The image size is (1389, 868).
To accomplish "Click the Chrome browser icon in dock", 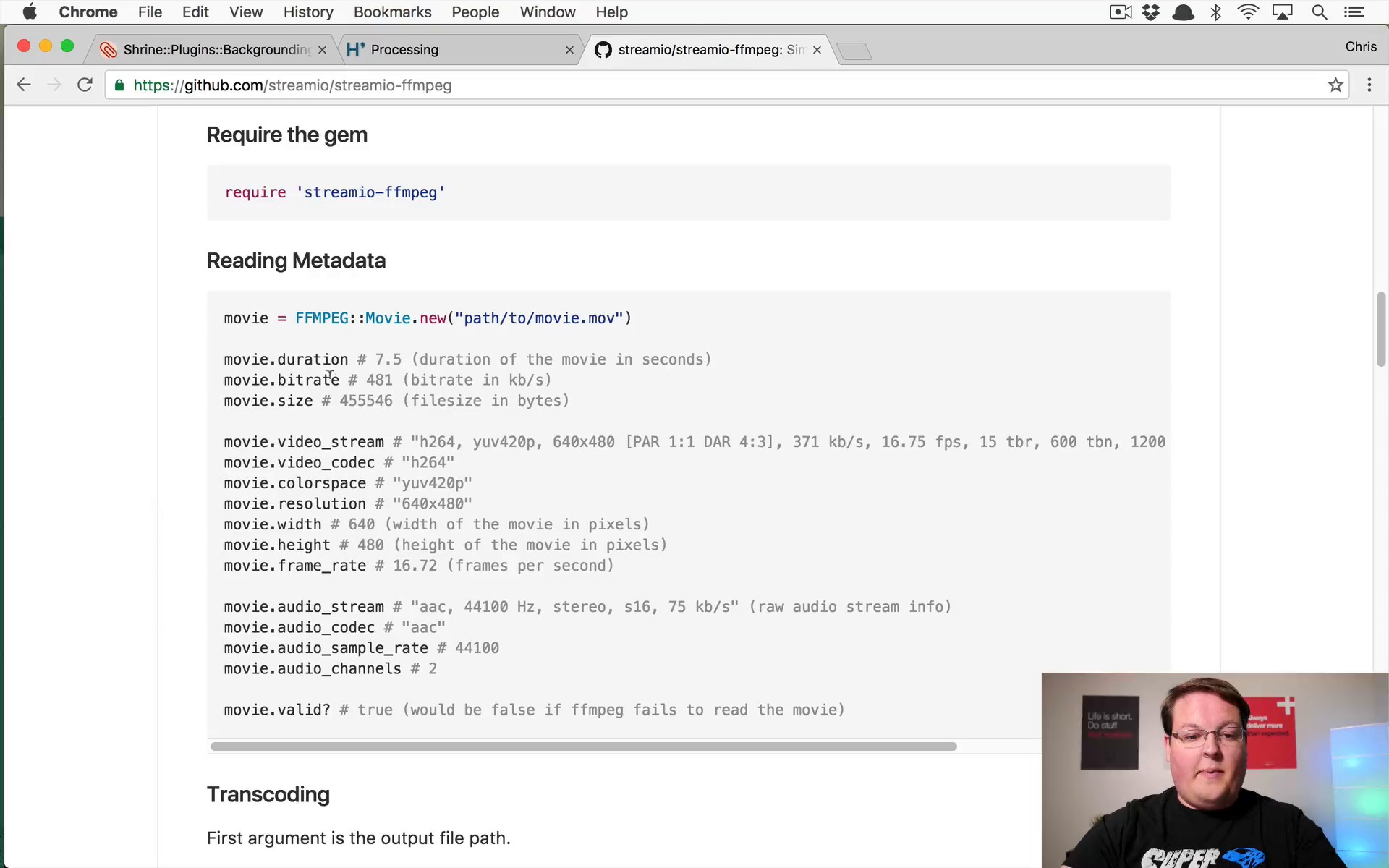I will point(90,12).
